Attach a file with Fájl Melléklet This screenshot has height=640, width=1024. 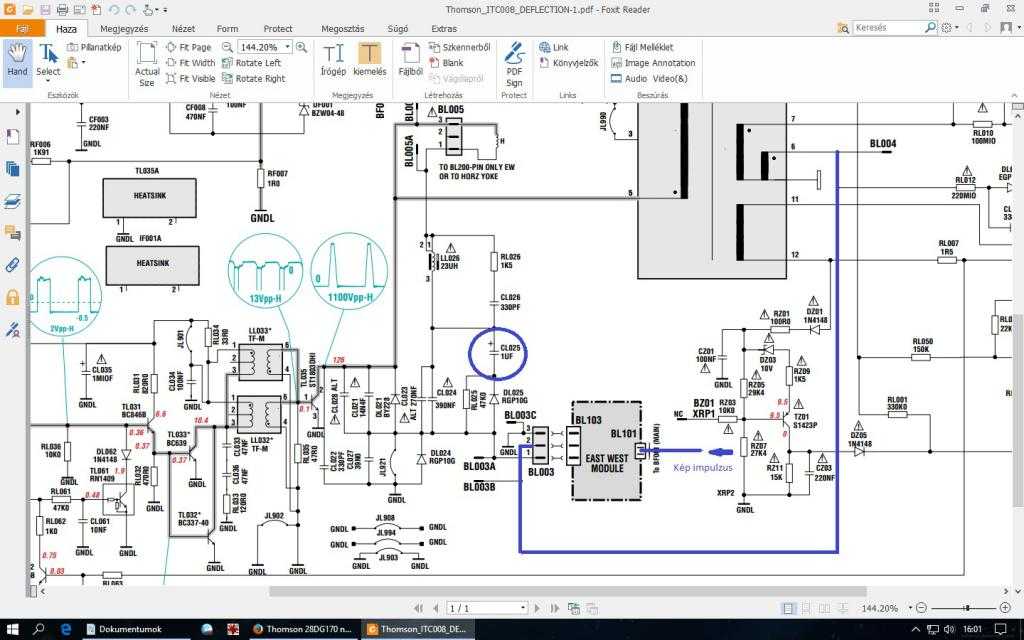click(642, 47)
